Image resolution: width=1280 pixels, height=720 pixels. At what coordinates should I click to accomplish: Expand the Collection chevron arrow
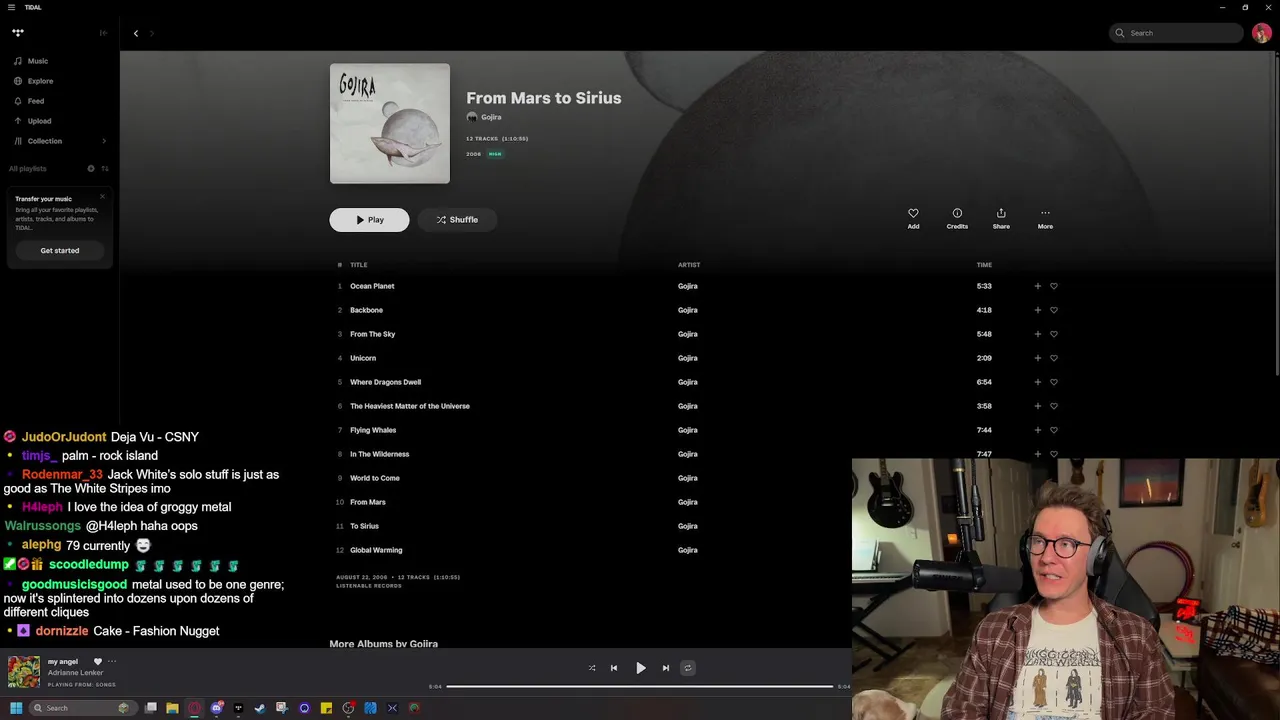pos(104,141)
